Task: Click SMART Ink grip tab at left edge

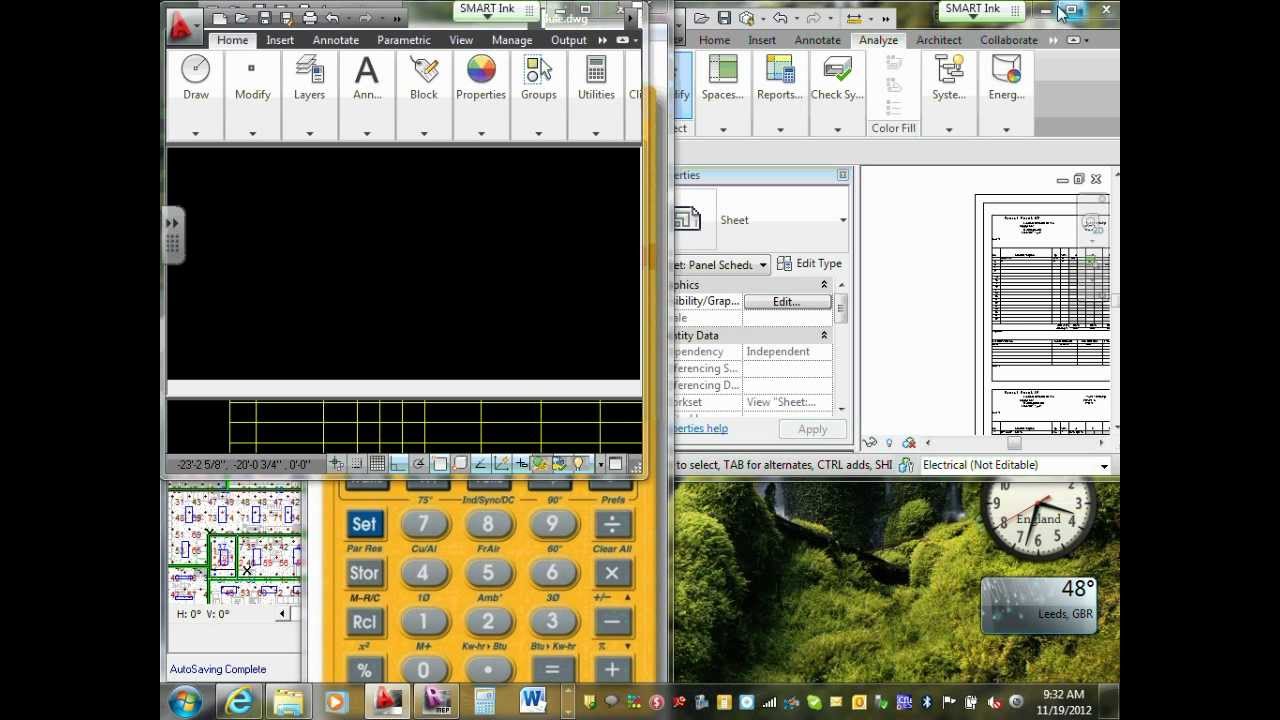Action: click(172, 235)
